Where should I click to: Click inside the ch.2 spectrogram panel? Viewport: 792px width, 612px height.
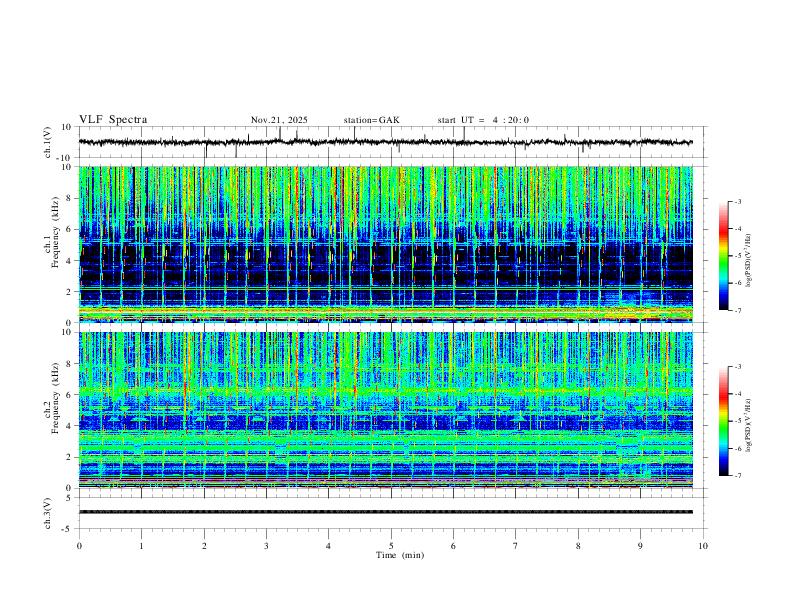point(385,410)
